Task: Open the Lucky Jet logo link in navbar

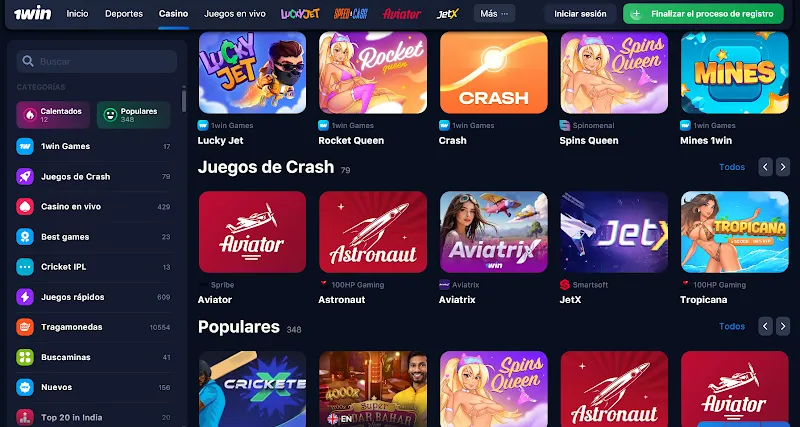Action: point(301,14)
